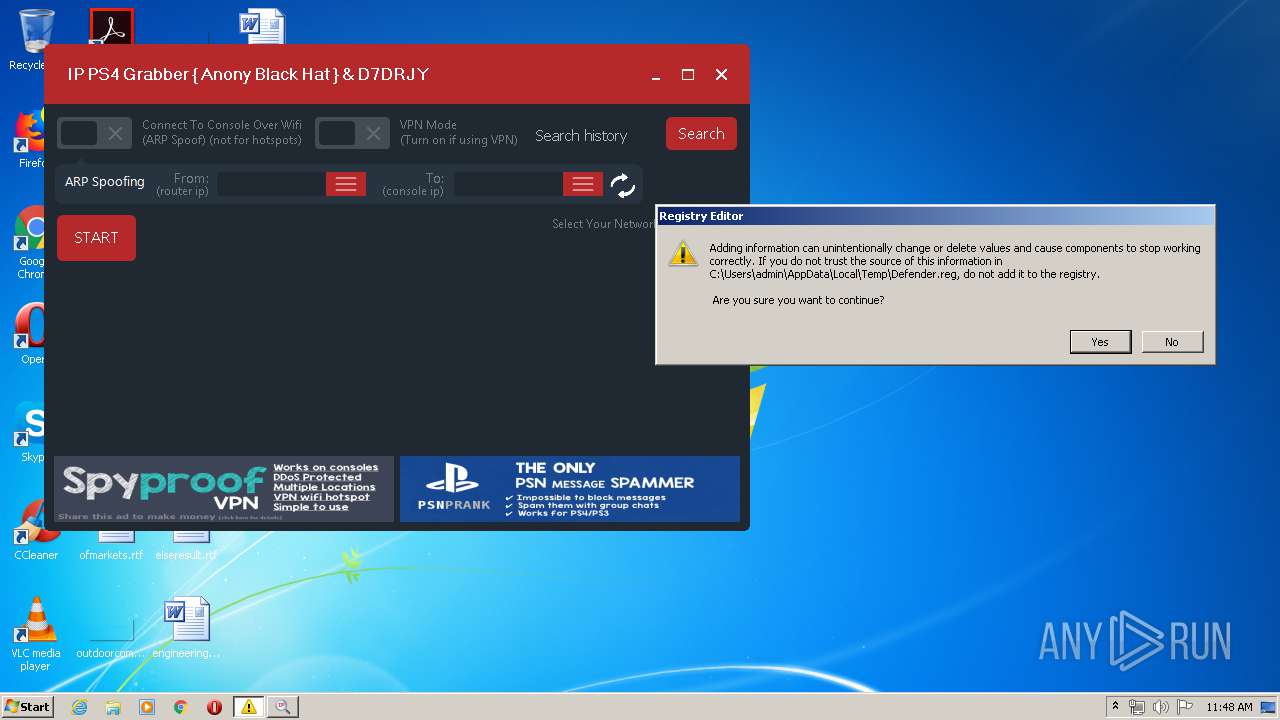Select the engineering... Word desktop file
The height and width of the screenshot is (720, 1280).
[186, 628]
